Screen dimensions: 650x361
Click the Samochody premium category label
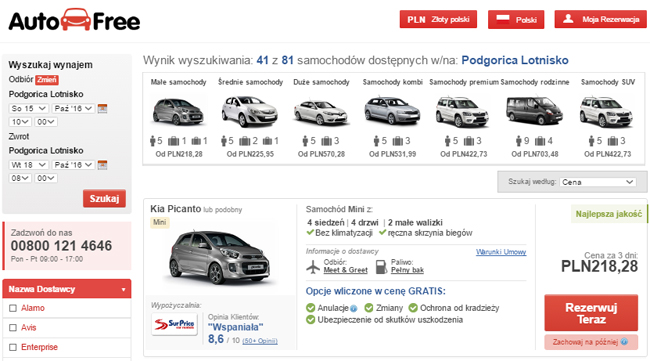(464, 82)
